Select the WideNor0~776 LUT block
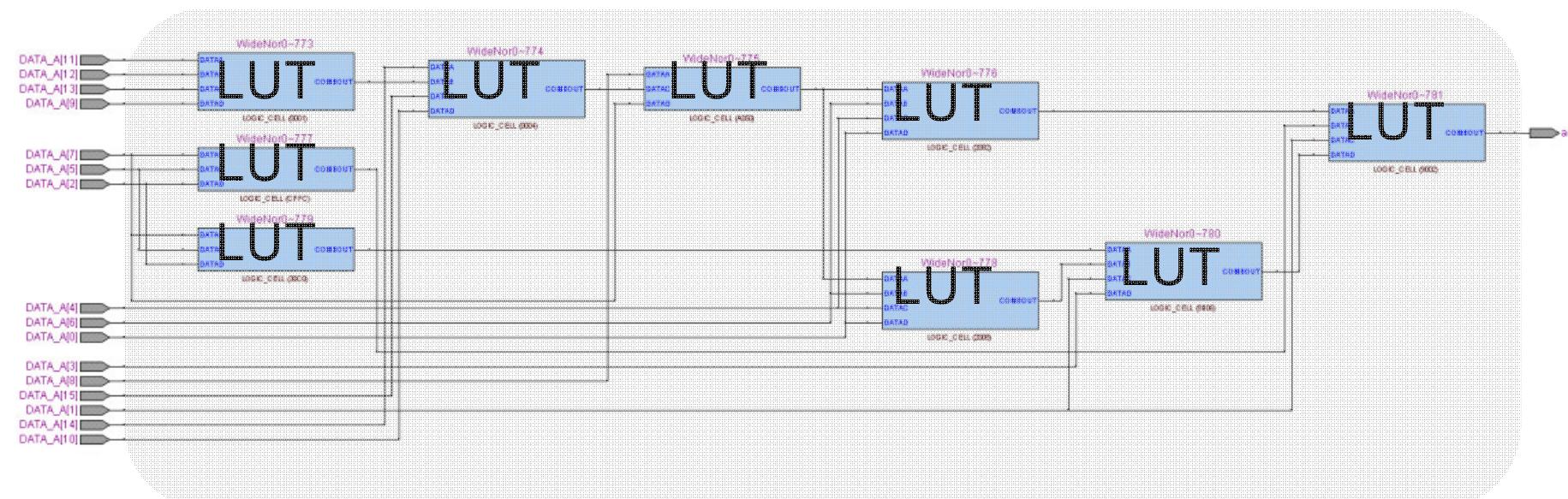Viewport: 1568px width, 499px height. (x=960, y=110)
